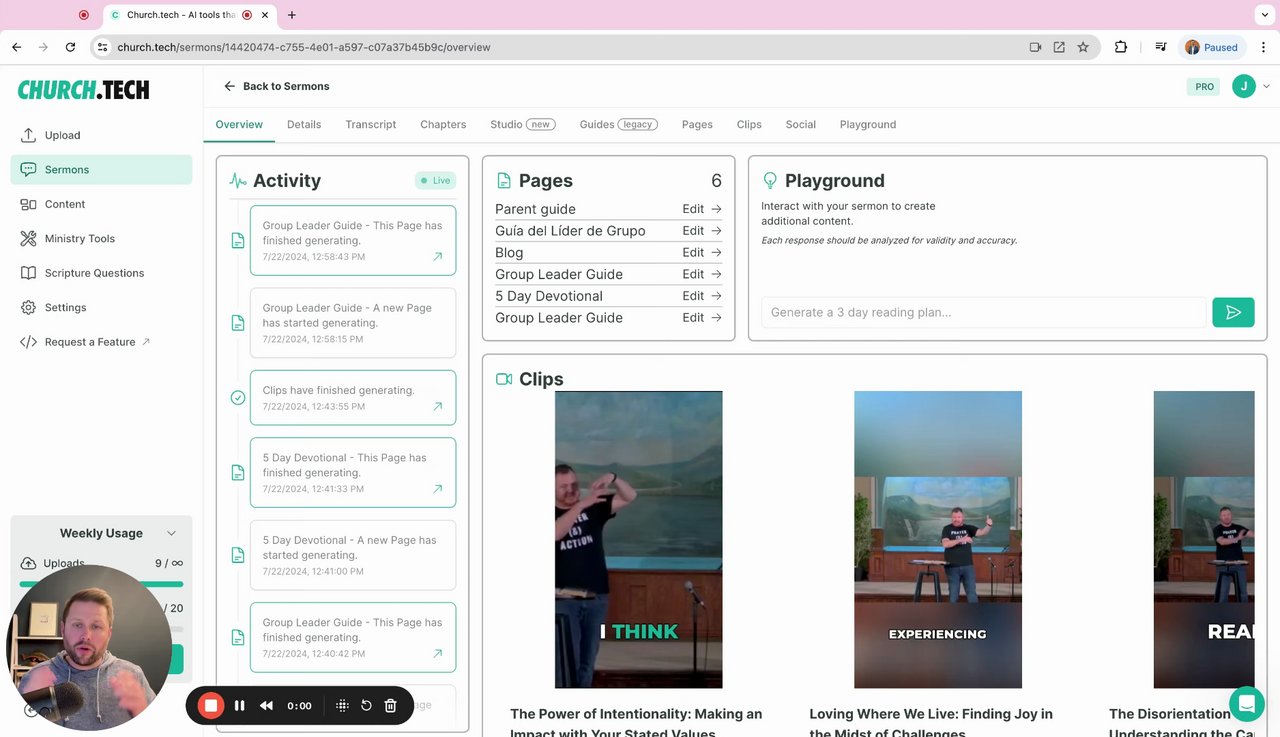The height and width of the screenshot is (737, 1280).
Task: Send the Playground prompt
Action: pyautogui.click(x=1233, y=313)
